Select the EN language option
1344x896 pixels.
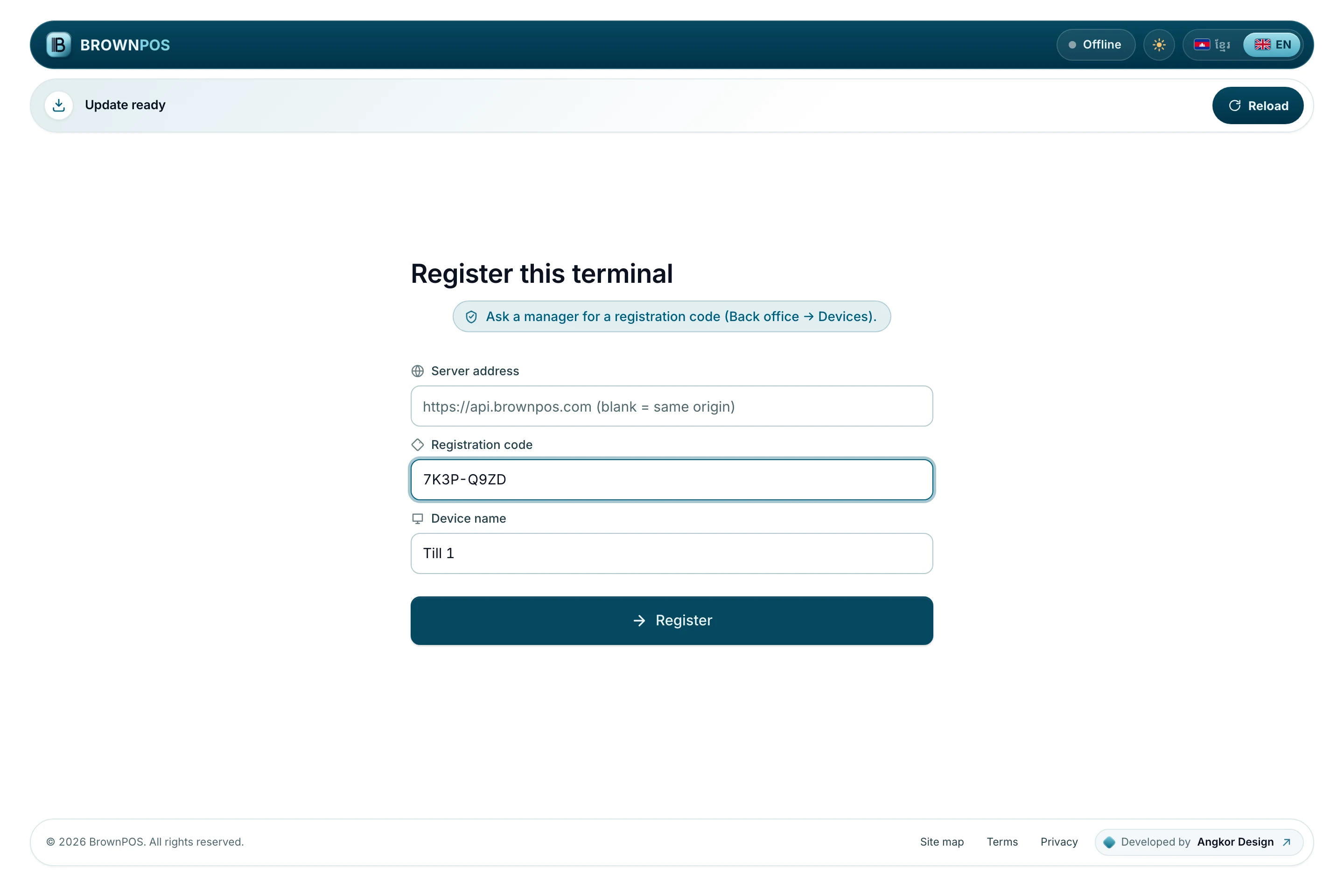click(x=1272, y=45)
